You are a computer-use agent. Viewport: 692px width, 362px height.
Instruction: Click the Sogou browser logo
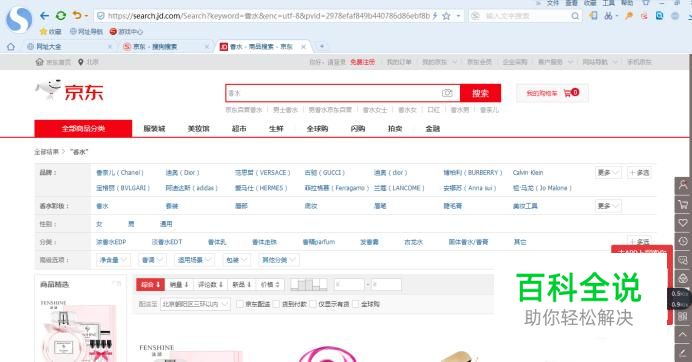[19, 19]
